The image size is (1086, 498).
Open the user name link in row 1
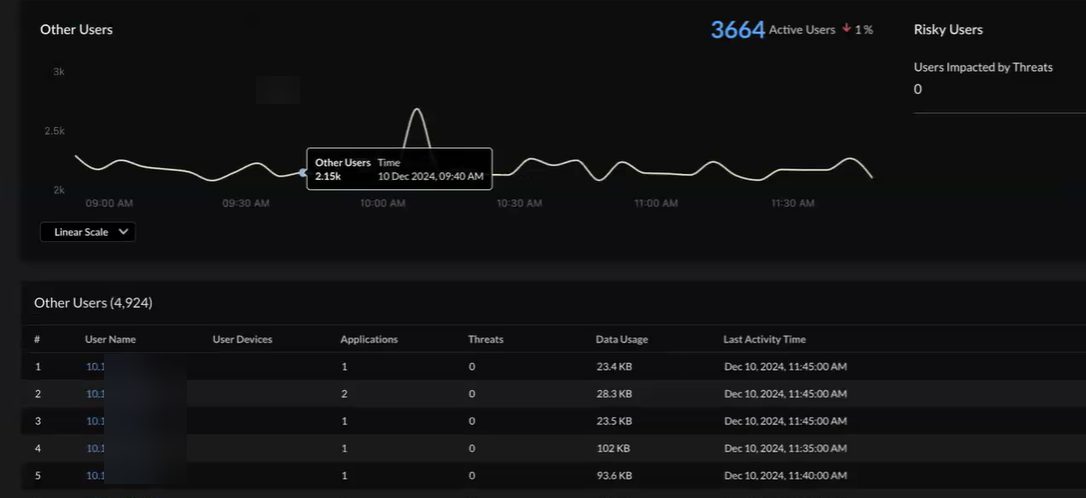96,367
